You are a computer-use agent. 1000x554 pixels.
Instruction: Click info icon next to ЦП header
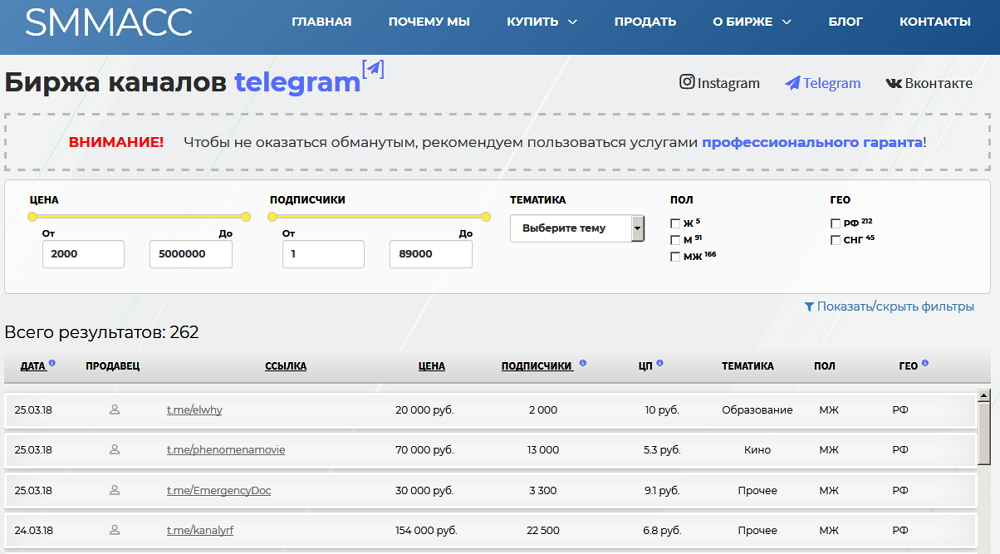point(659,363)
